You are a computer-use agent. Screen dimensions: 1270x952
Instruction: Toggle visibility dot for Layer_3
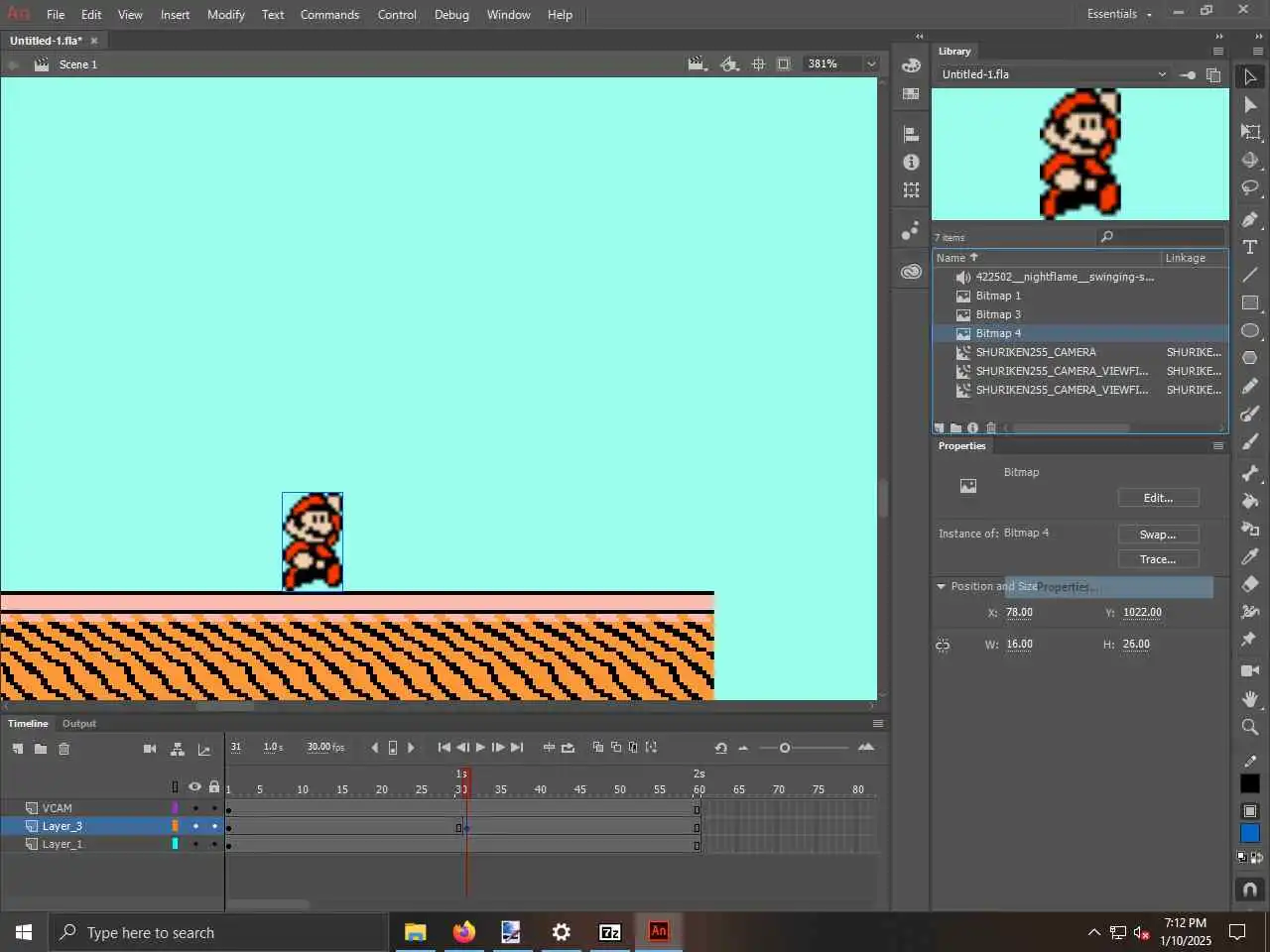pyautogui.click(x=195, y=826)
